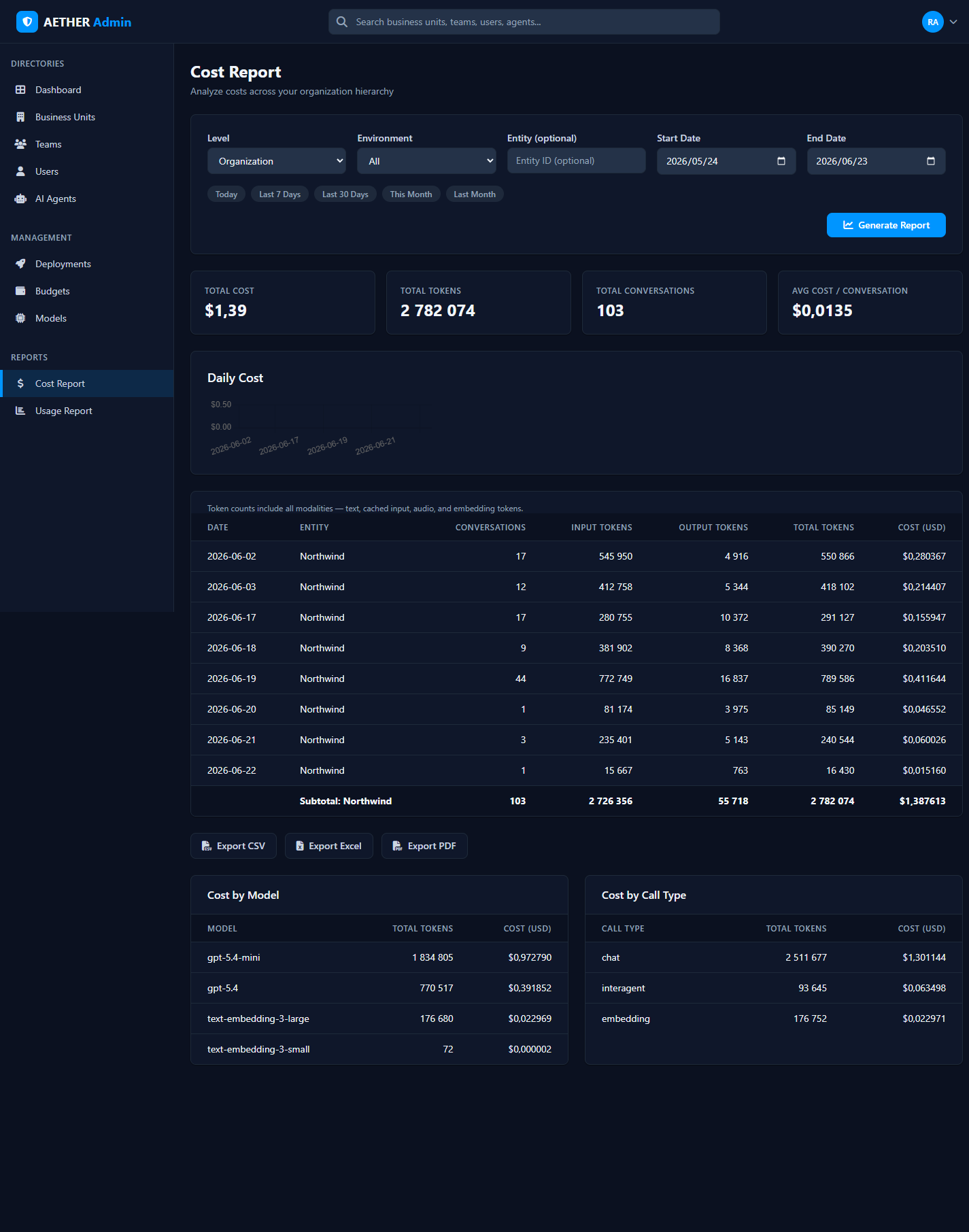Click the chat call type row
The width and height of the screenshot is (969, 1232).
(x=774, y=957)
